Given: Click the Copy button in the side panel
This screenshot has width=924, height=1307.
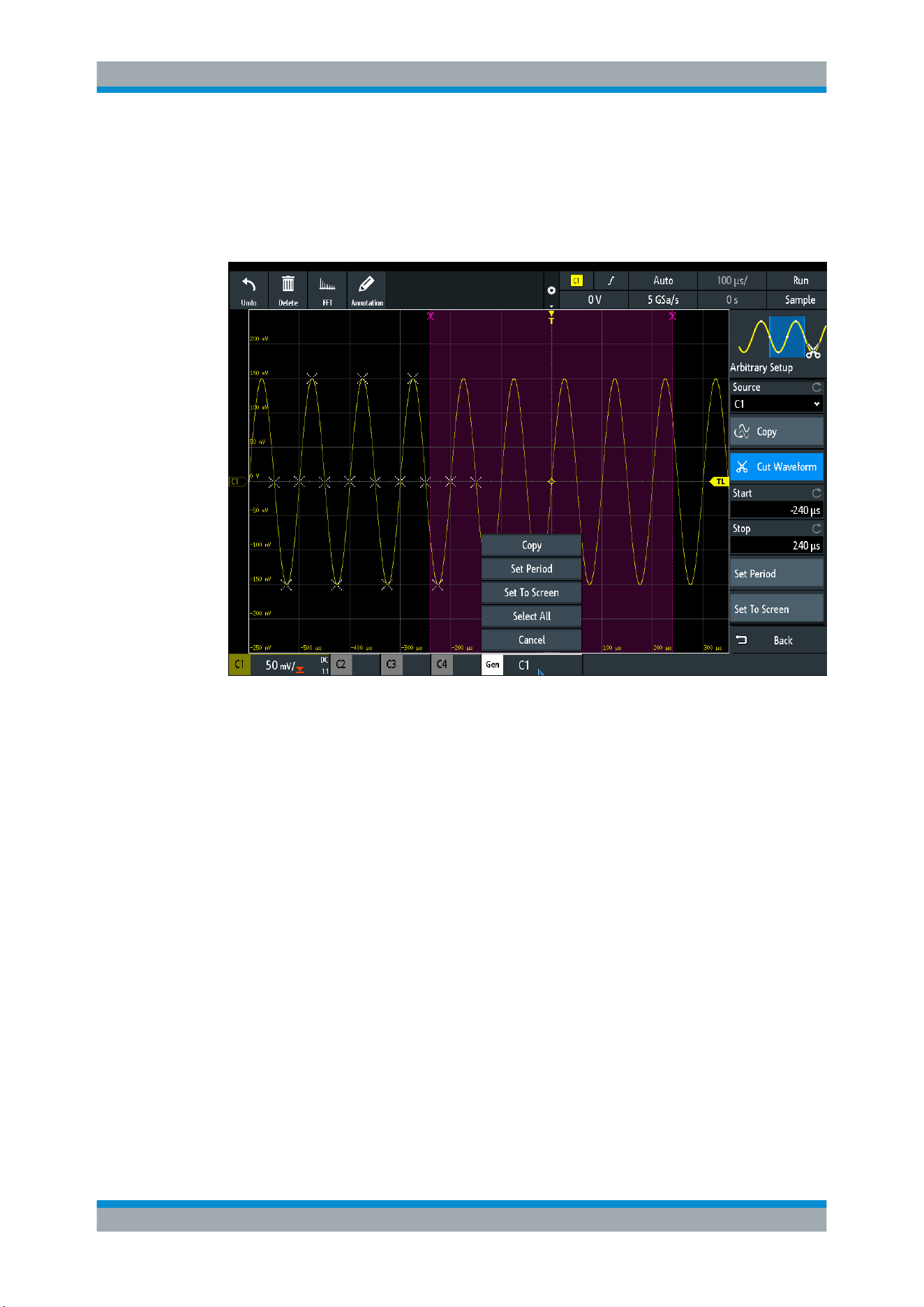Looking at the screenshot, I should [x=777, y=431].
